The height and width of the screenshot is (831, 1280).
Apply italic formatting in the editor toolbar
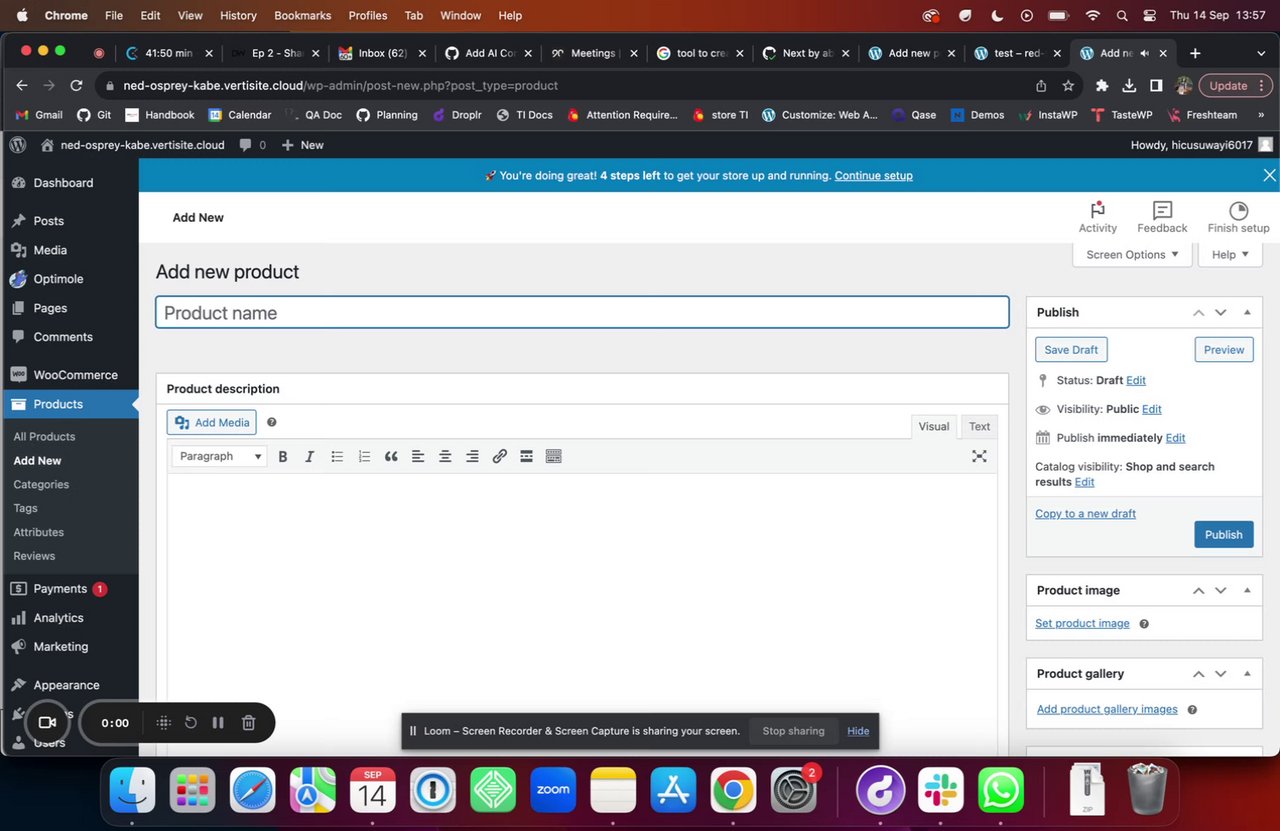tap(310, 456)
